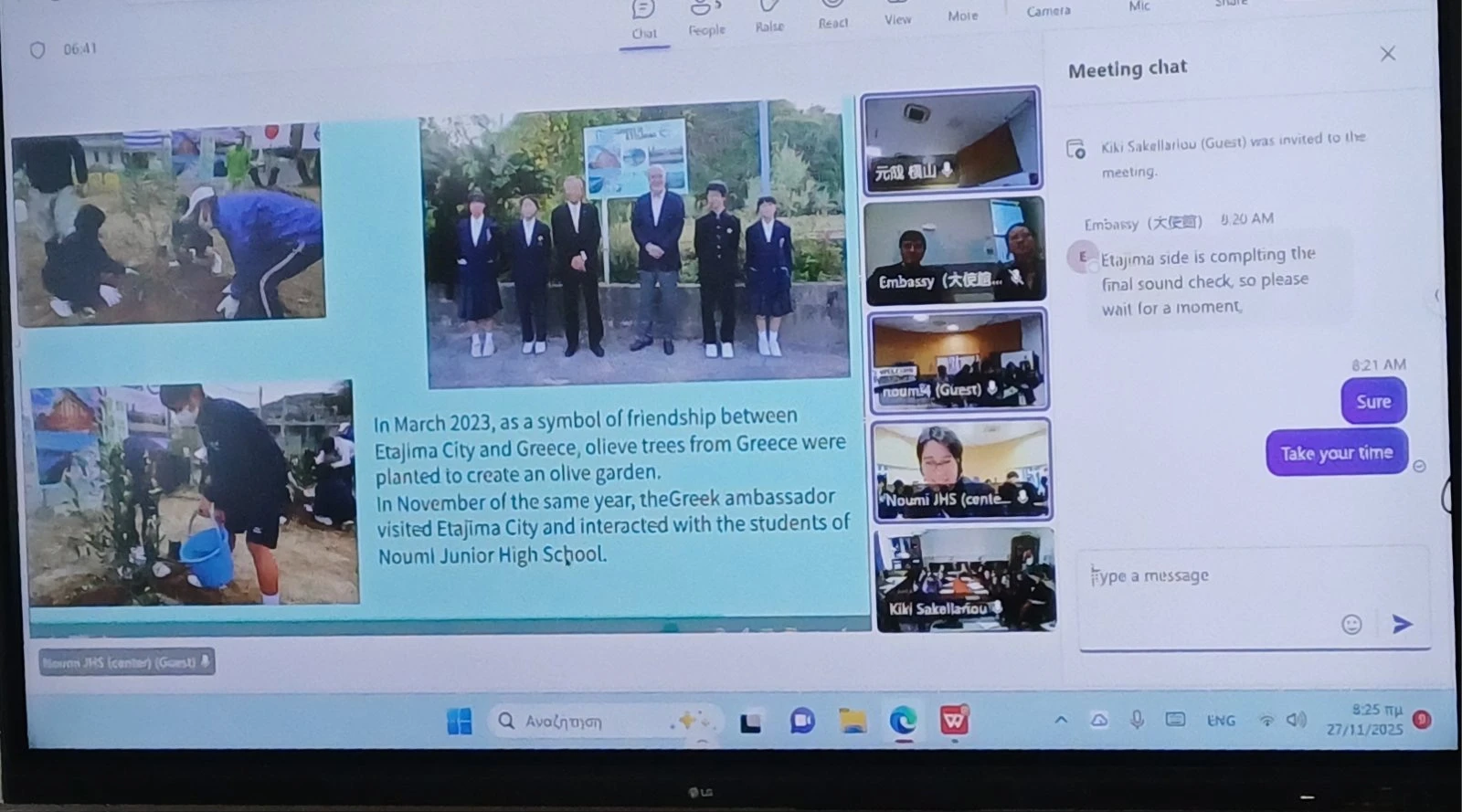The image size is (1462, 812).
Task: Send the chat message
Action: (1402, 624)
